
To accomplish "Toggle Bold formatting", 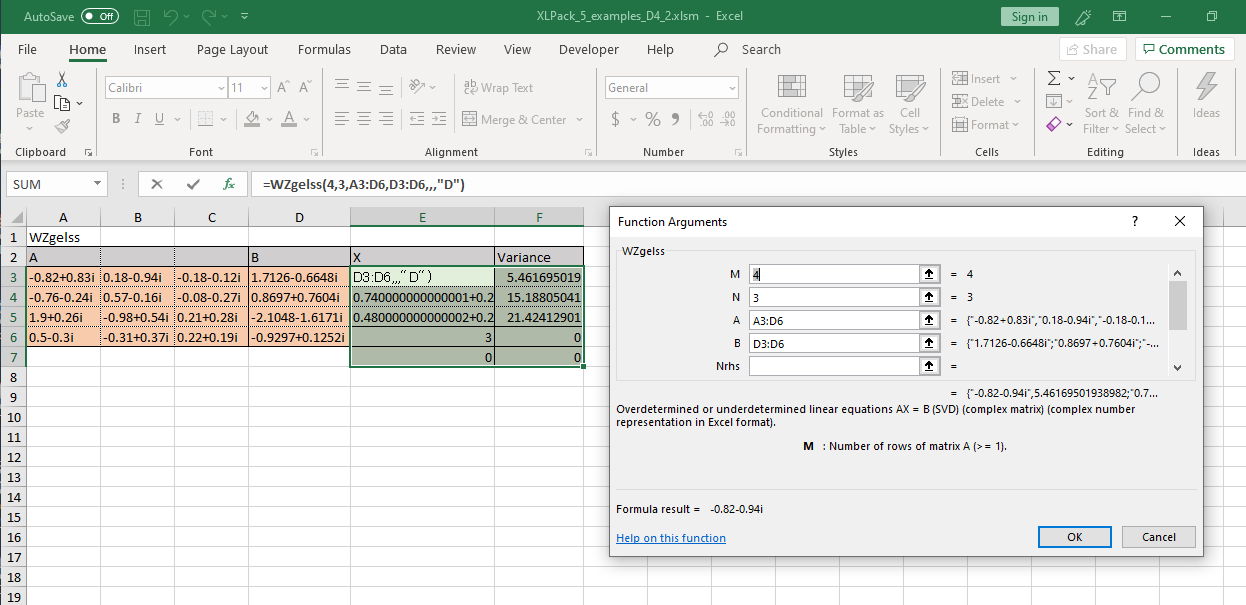I will point(116,119).
